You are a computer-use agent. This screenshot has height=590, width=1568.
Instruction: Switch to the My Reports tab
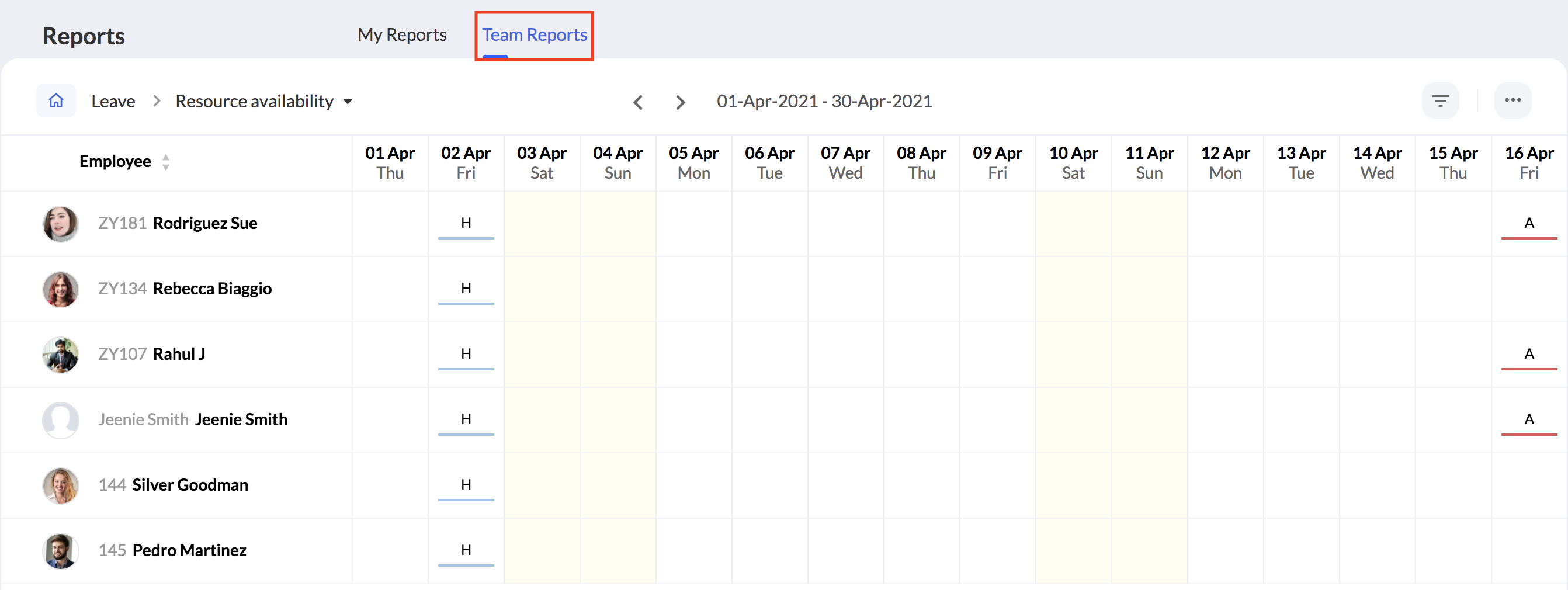pos(402,34)
